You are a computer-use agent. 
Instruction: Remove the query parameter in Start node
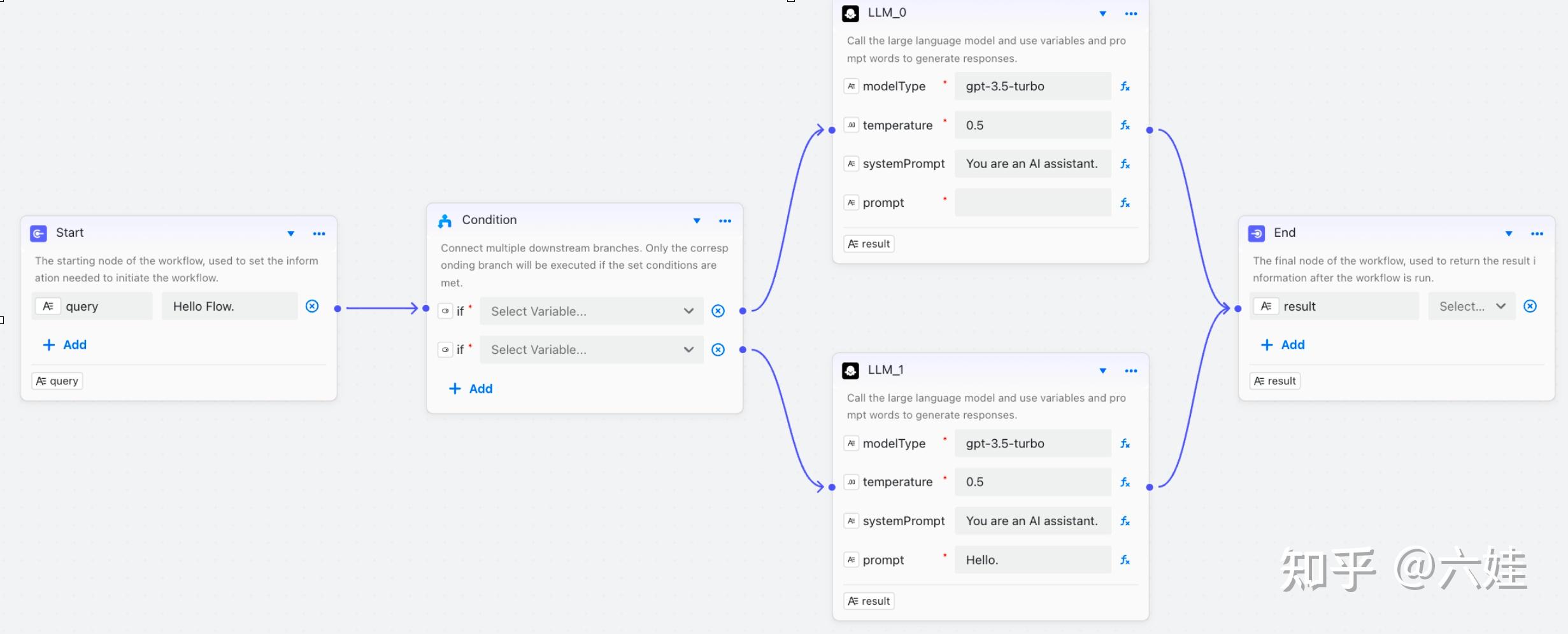312,306
